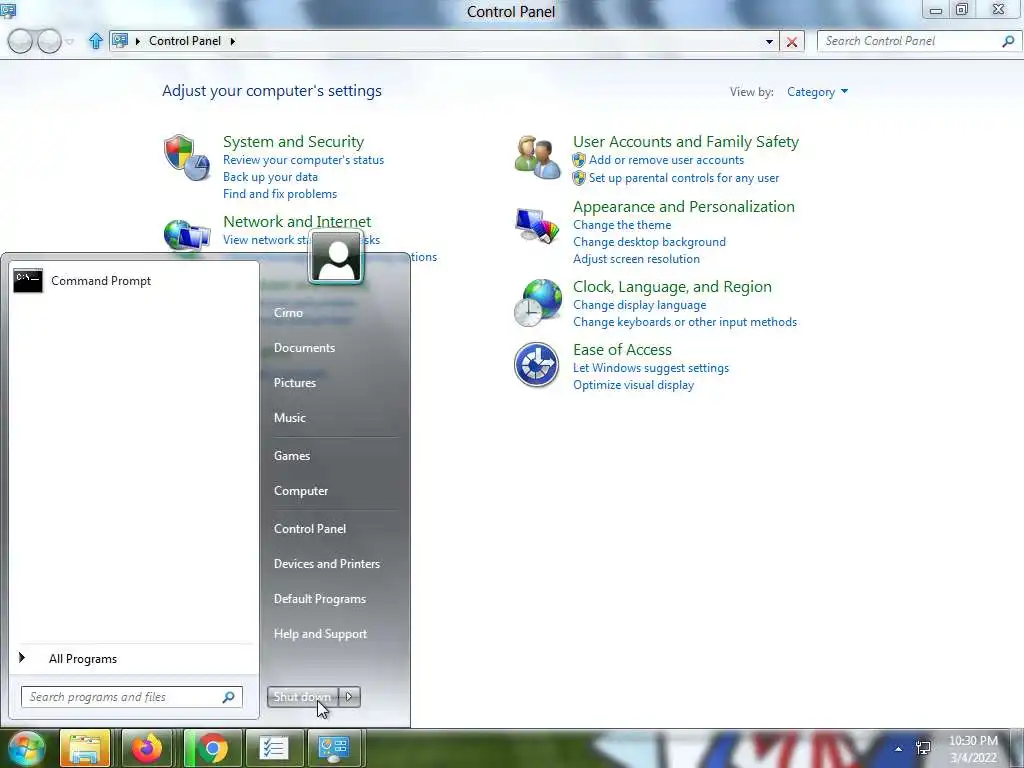Open the shut down options arrow
Image resolution: width=1024 pixels, height=768 pixels.
click(x=349, y=697)
